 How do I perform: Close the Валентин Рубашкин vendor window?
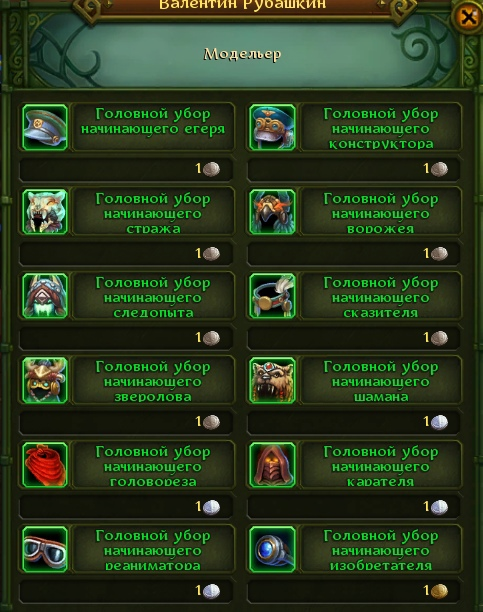click(x=467, y=17)
